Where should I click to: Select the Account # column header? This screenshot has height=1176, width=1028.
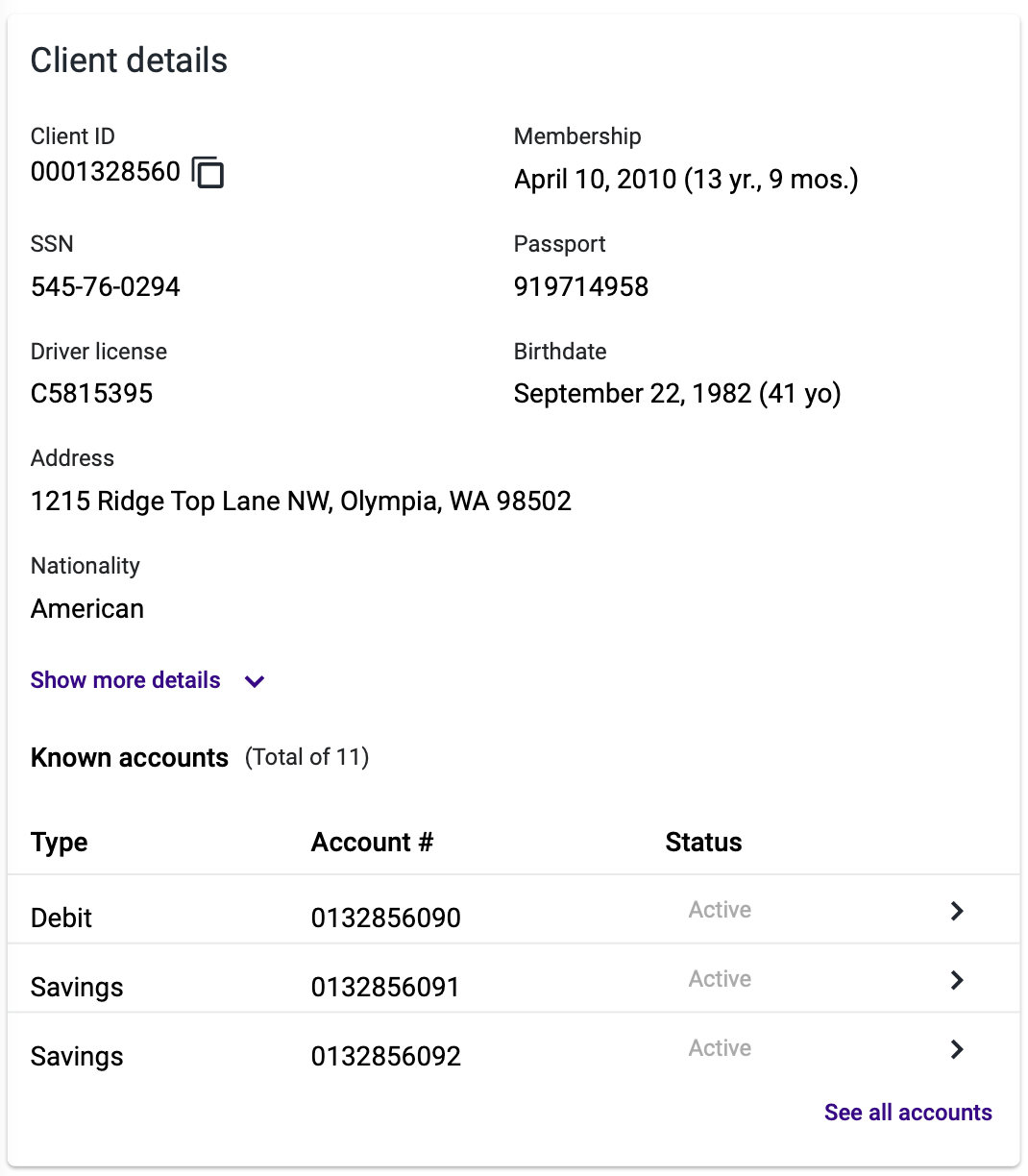[372, 842]
